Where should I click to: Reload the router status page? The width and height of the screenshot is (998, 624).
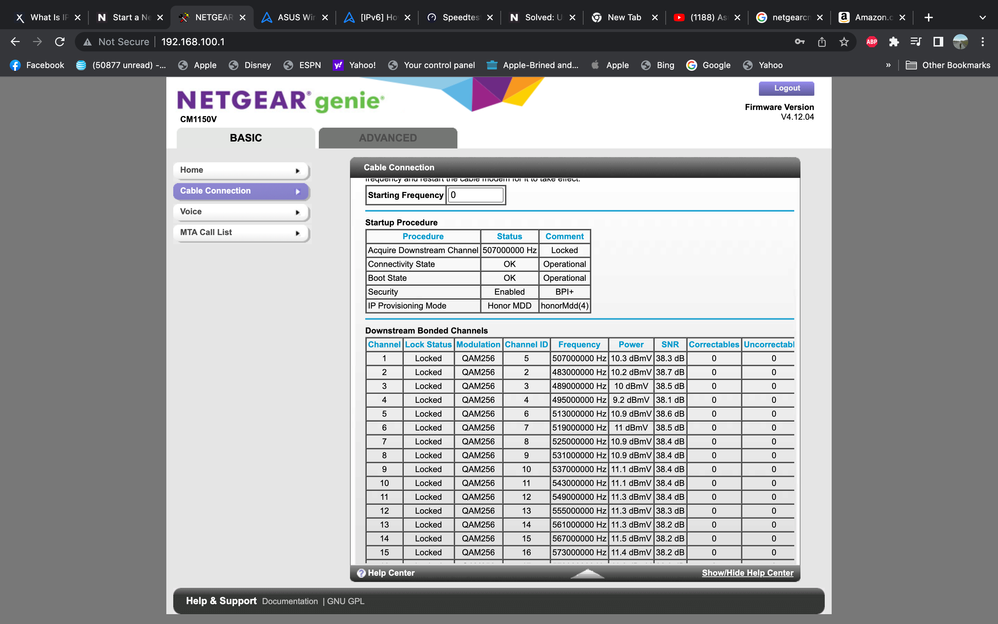pos(59,42)
